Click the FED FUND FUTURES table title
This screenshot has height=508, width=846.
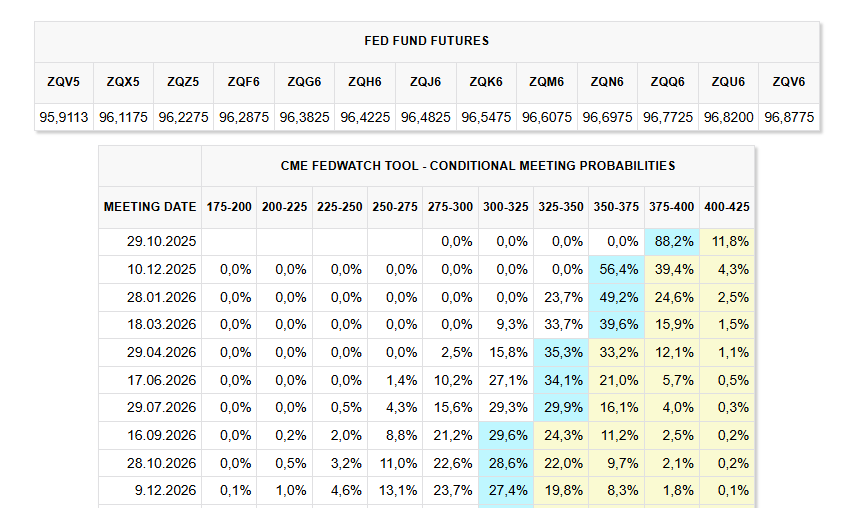pos(427,41)
